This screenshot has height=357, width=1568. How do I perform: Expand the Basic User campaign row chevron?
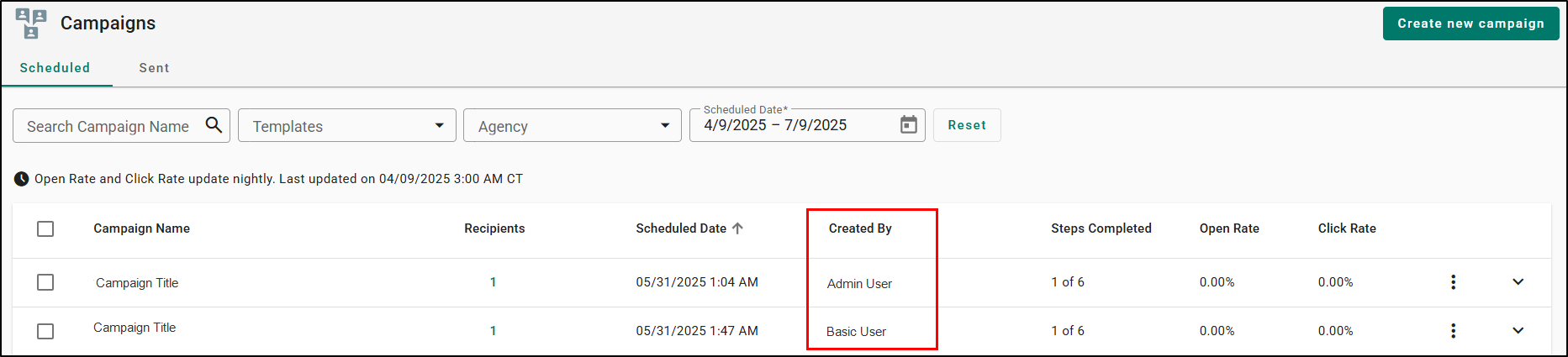[1518, 331]
